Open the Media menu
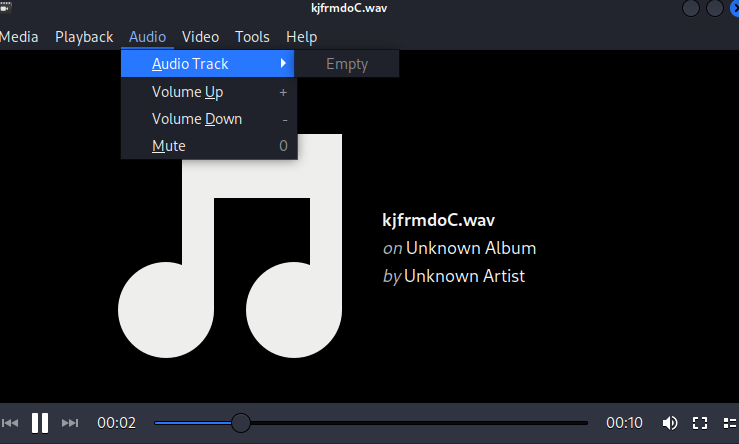739x444 pixels. (19, 37)
